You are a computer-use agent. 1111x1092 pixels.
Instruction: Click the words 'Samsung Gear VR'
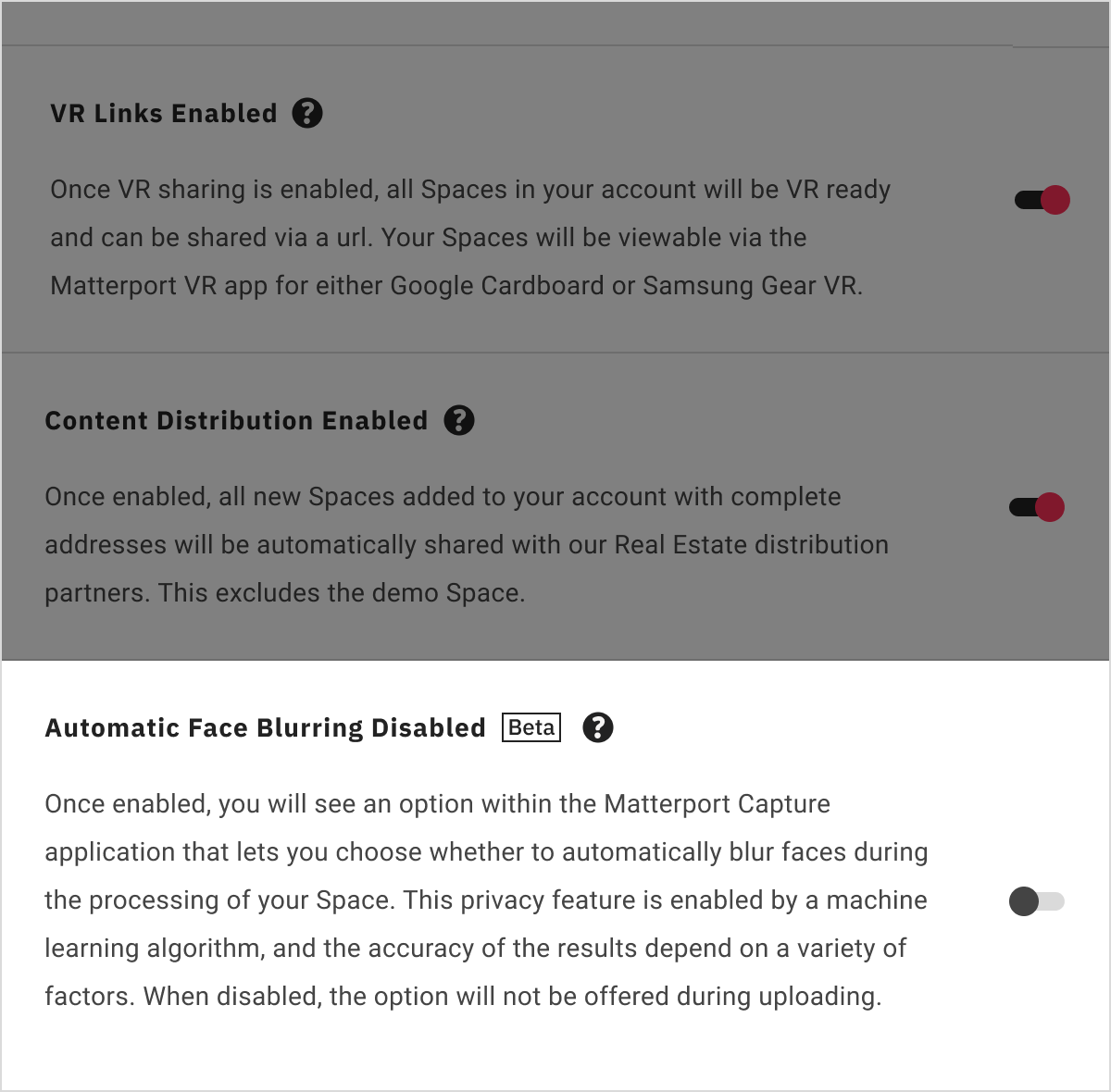click(x=751, y=286)
